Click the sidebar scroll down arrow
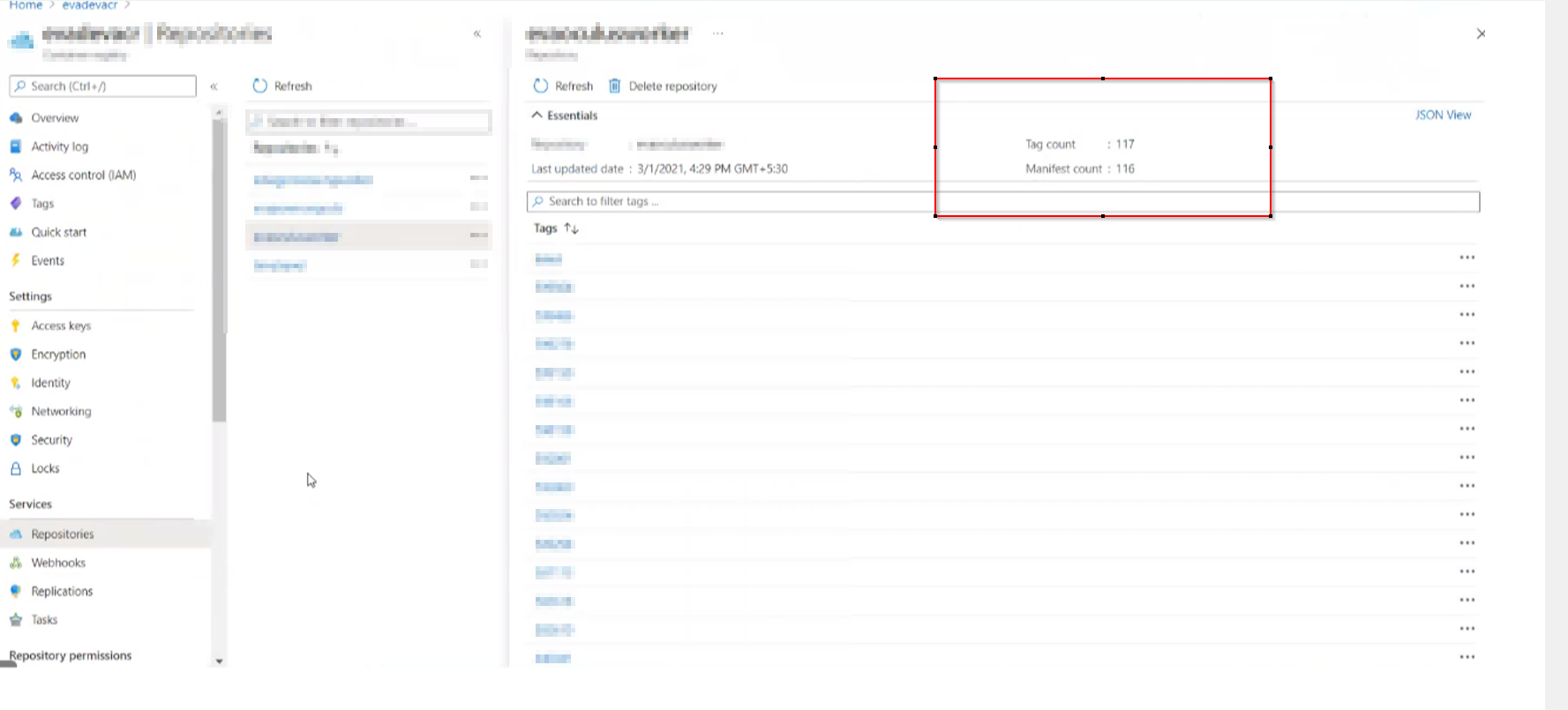Image resolution: width=1568 pixels, height=710 pixels. pyautogui.click(x=219, y=661)
